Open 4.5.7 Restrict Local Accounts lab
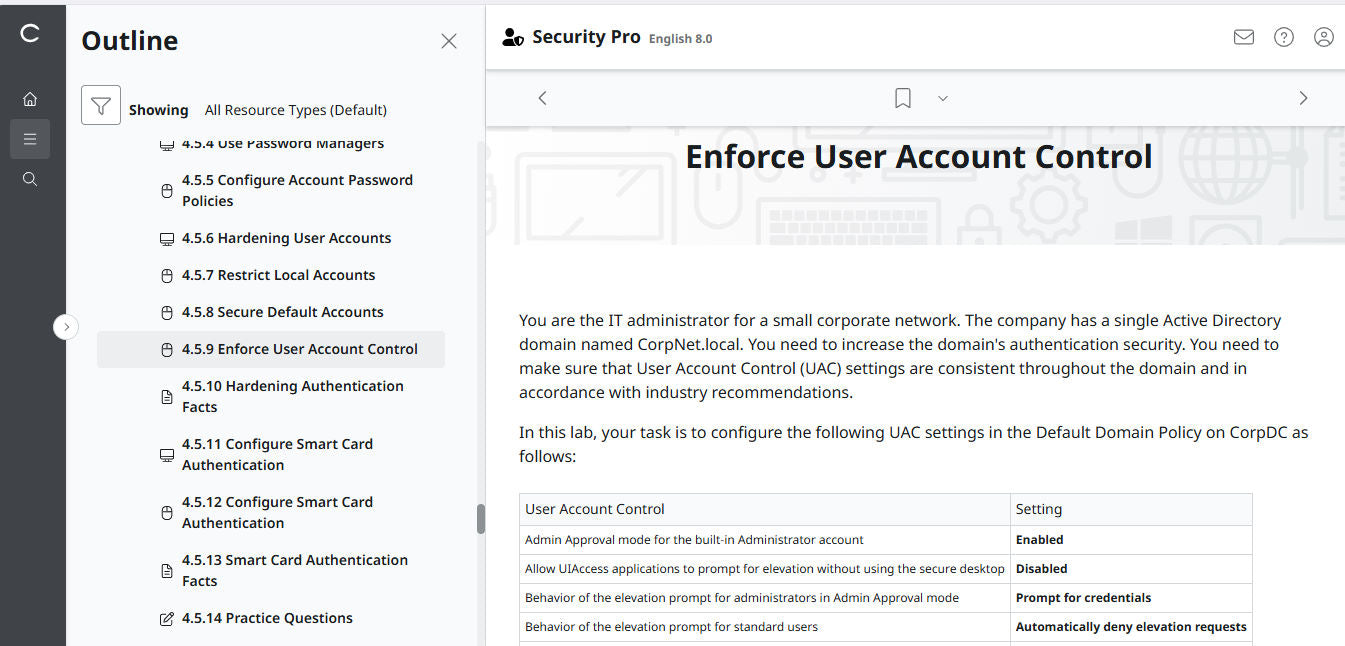Image resolution: width=1345 pixels, height=646 pixels. [278, 275]
